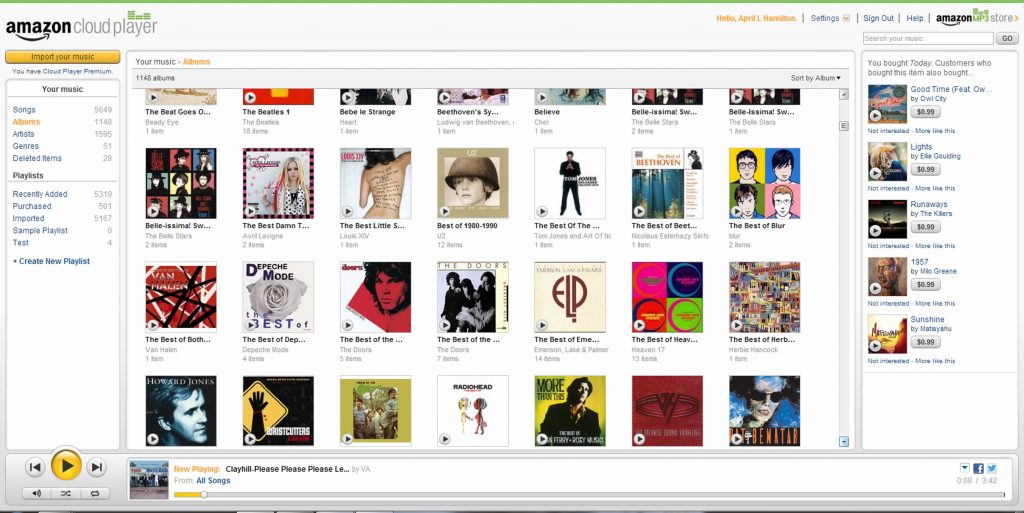The width and height of the screenshot is (1024, 513).
Task: Play the Van Halen Best of Both album
Action: point(153,325)
